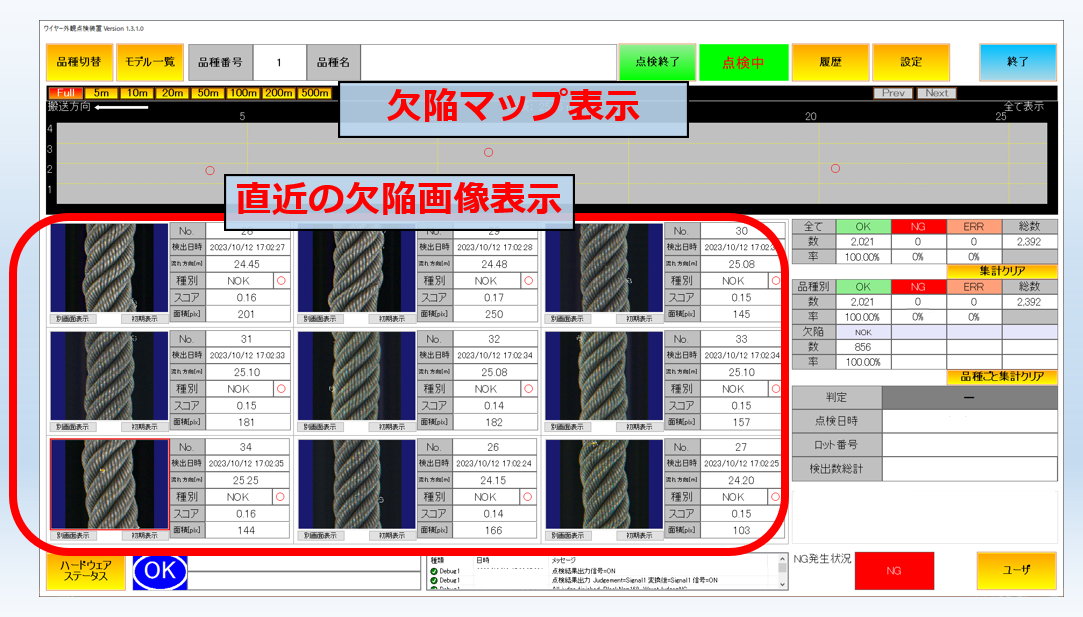
Task: Open rope thumbnail for defect No. 27
Action: (604, 484)
